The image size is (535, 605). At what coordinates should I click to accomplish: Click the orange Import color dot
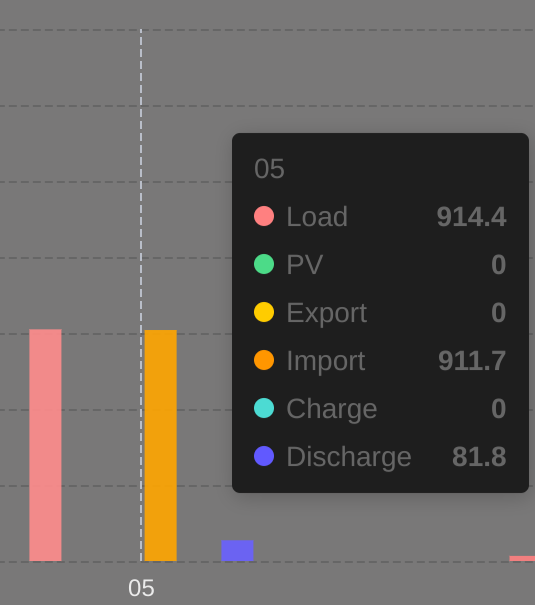pos(264,360)
